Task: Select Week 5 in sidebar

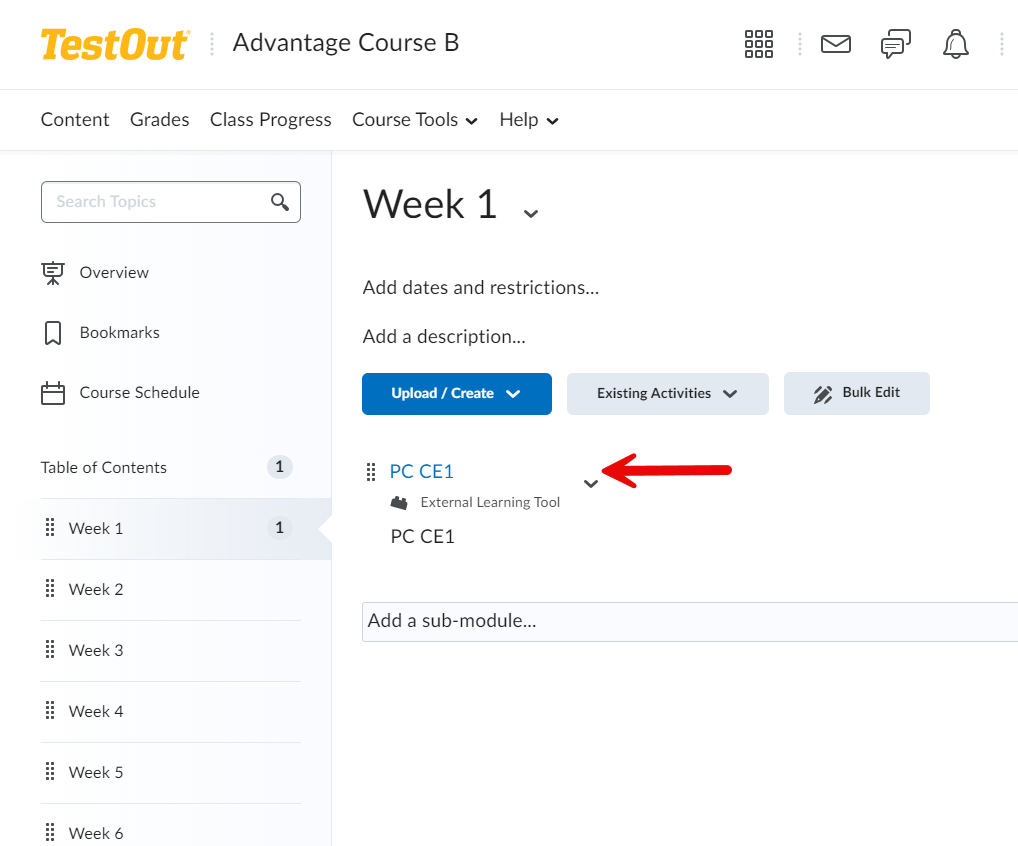Action: [171, 773]
